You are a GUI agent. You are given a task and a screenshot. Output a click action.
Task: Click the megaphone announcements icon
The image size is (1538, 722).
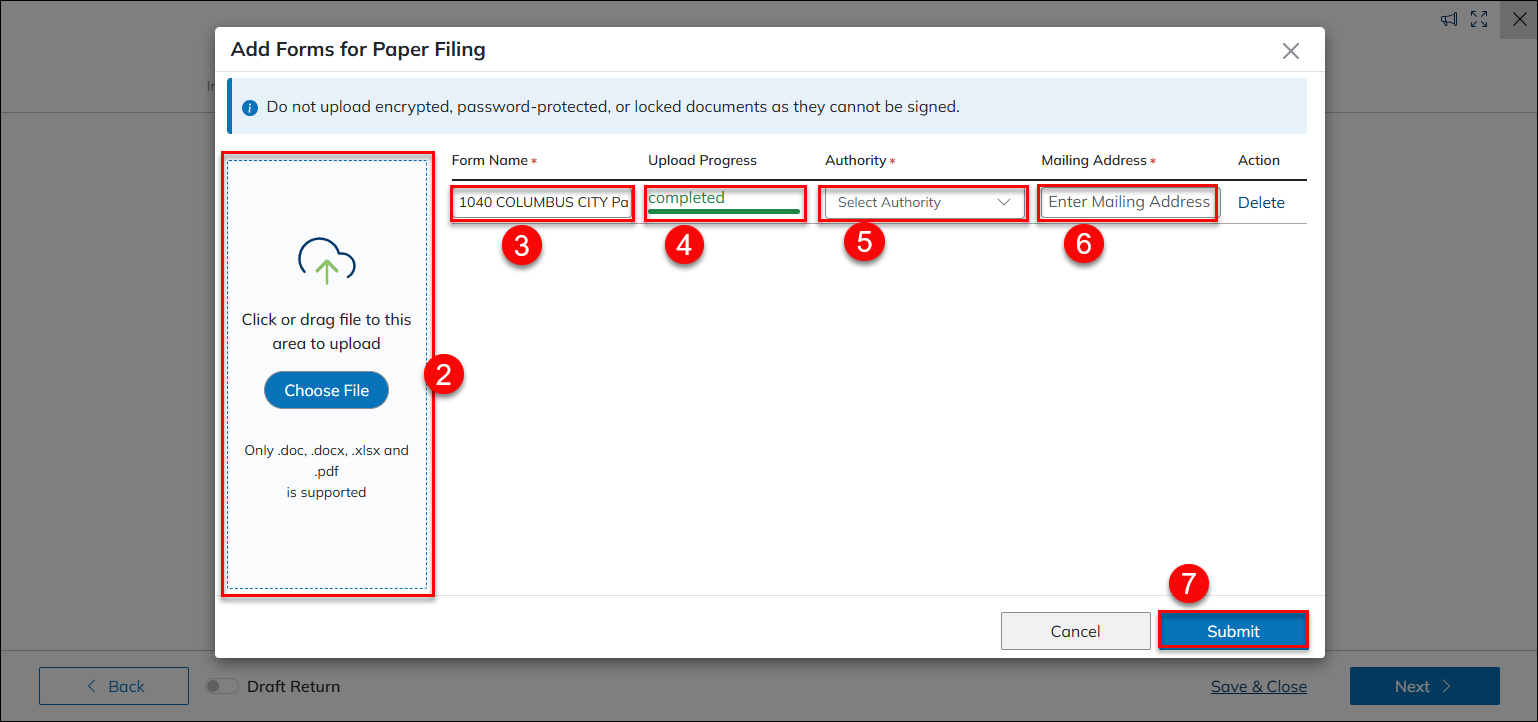tap(1449, 19)
